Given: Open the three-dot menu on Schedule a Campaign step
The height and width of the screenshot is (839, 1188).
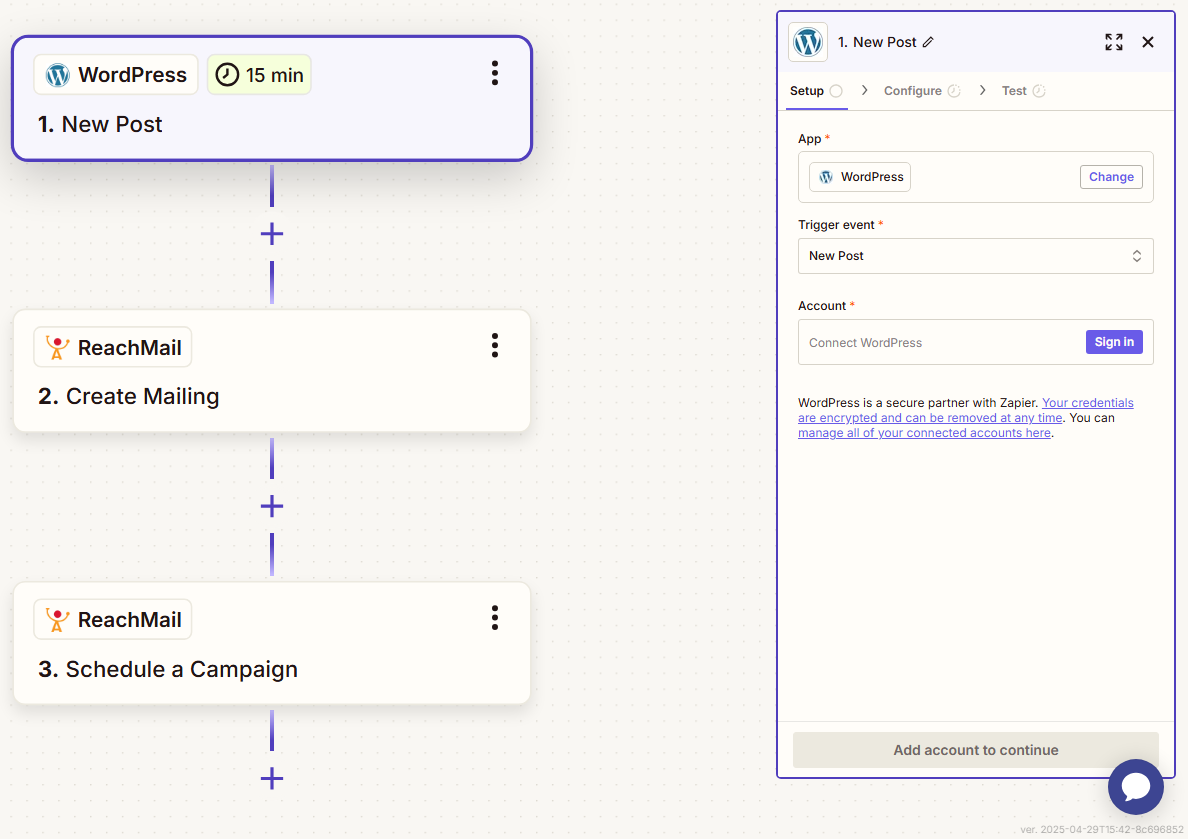Looking at the screenshot, I should click(495, 618).
